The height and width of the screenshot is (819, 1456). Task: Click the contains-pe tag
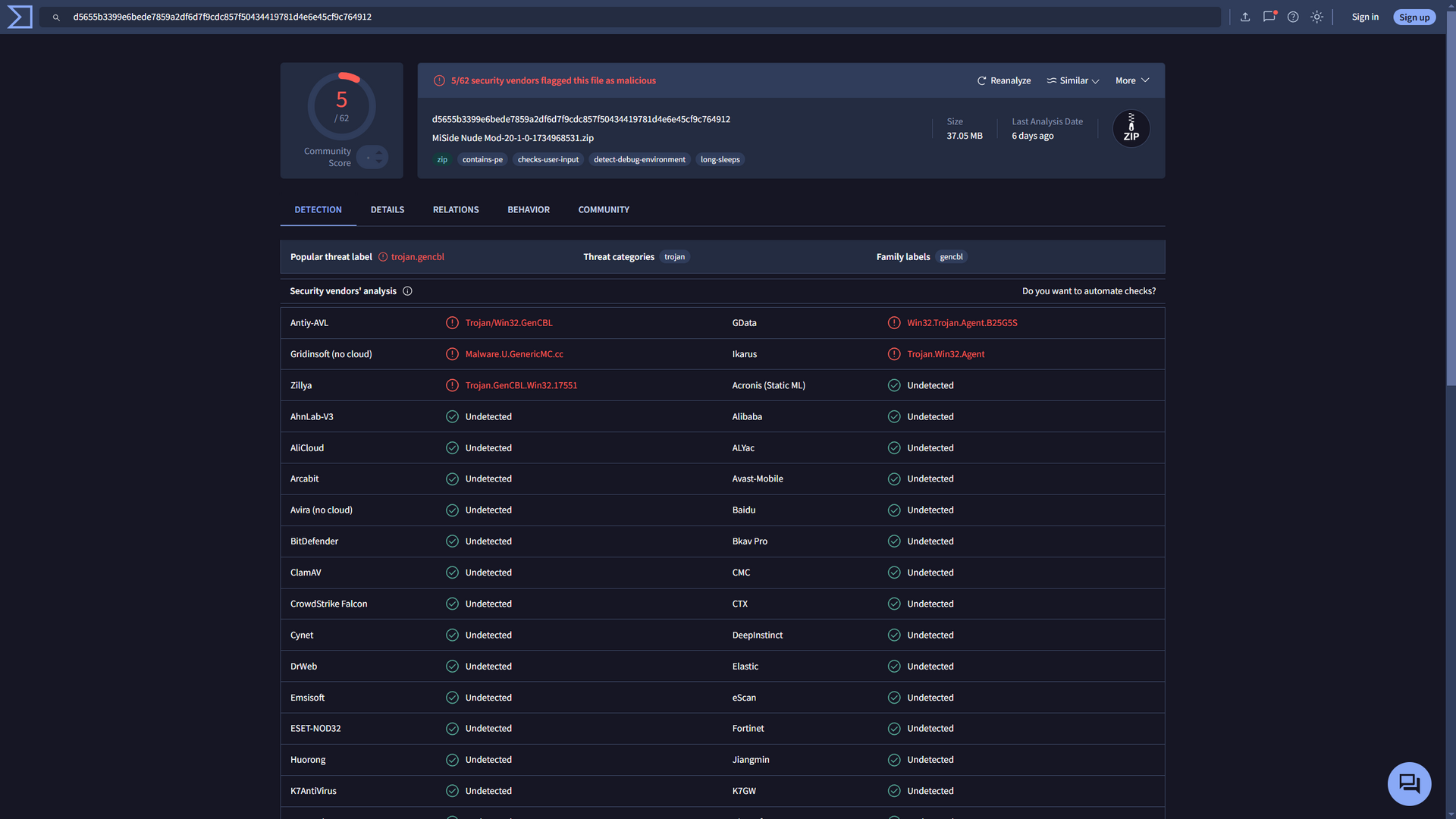482,160
